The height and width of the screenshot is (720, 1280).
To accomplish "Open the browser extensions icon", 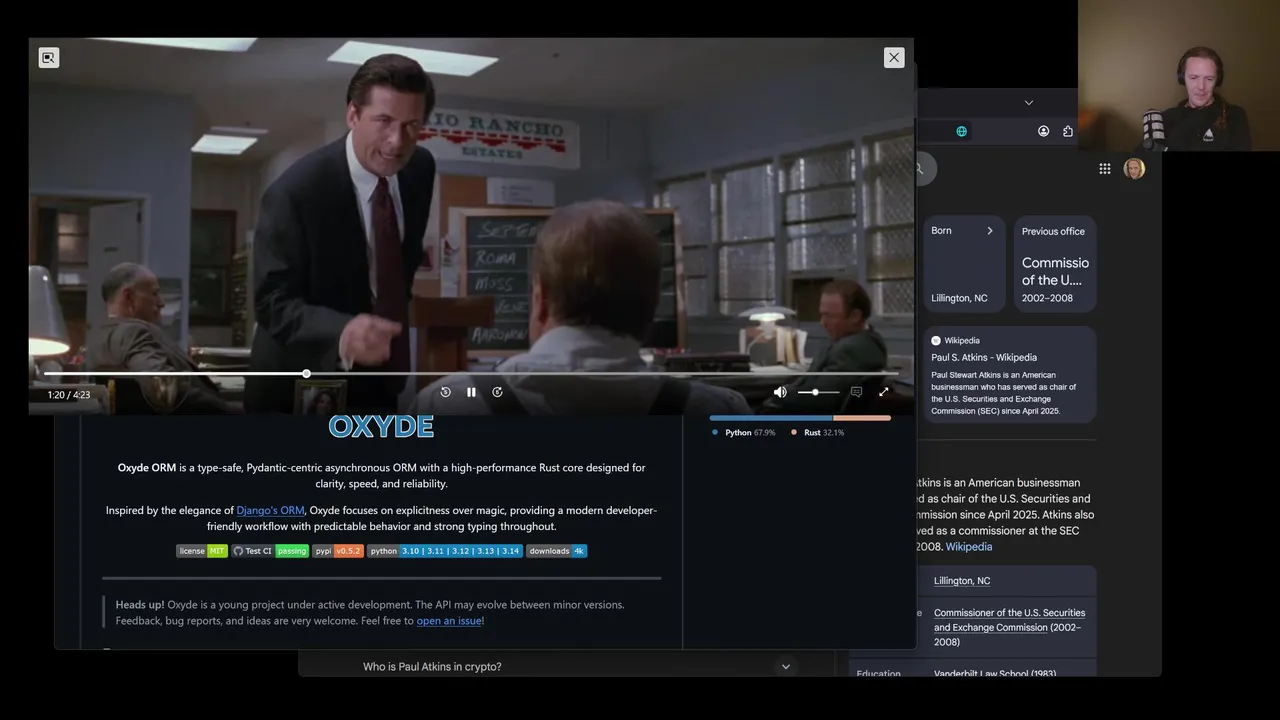I will [x=1068, y=131].
